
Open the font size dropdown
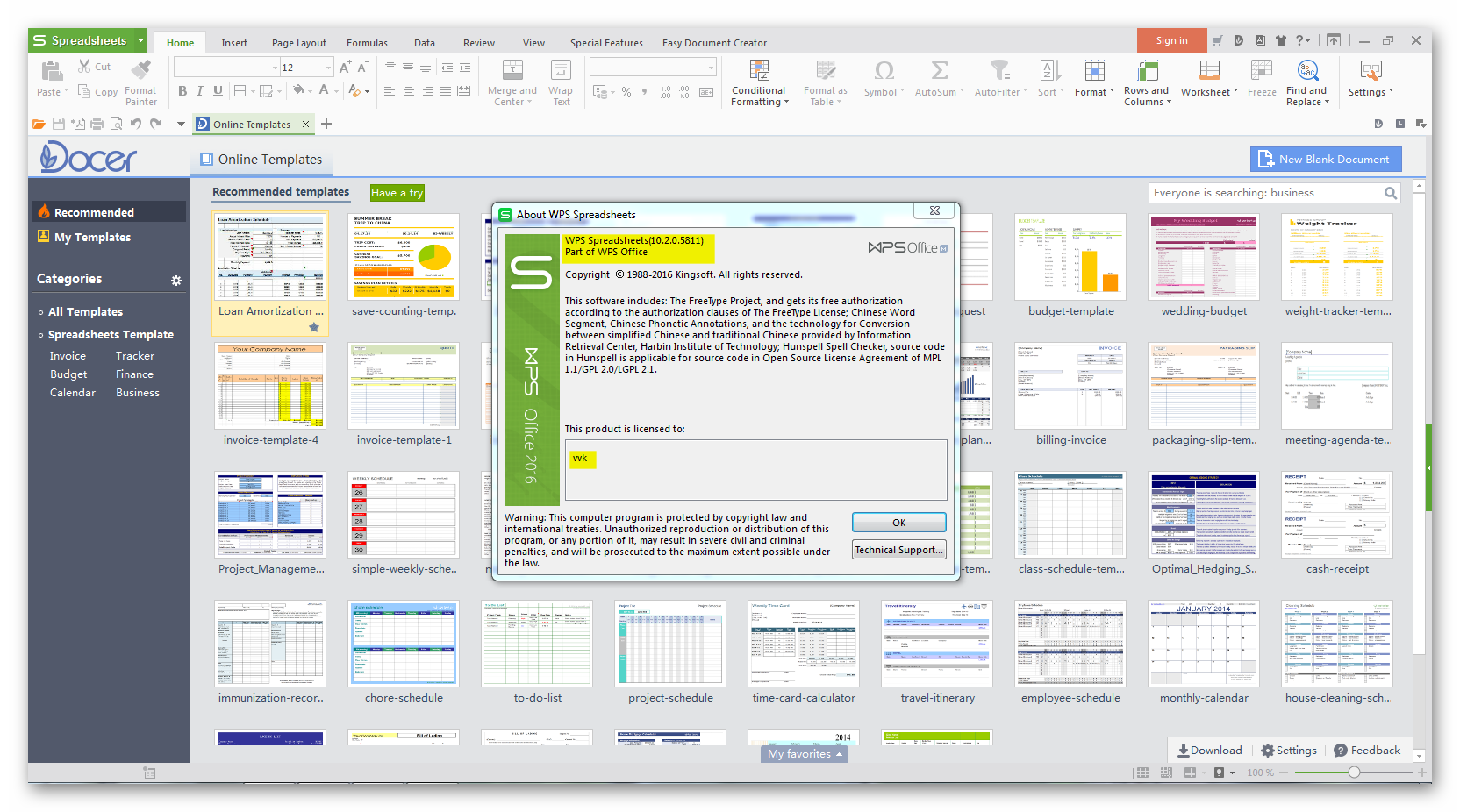(x=329, y=68)
